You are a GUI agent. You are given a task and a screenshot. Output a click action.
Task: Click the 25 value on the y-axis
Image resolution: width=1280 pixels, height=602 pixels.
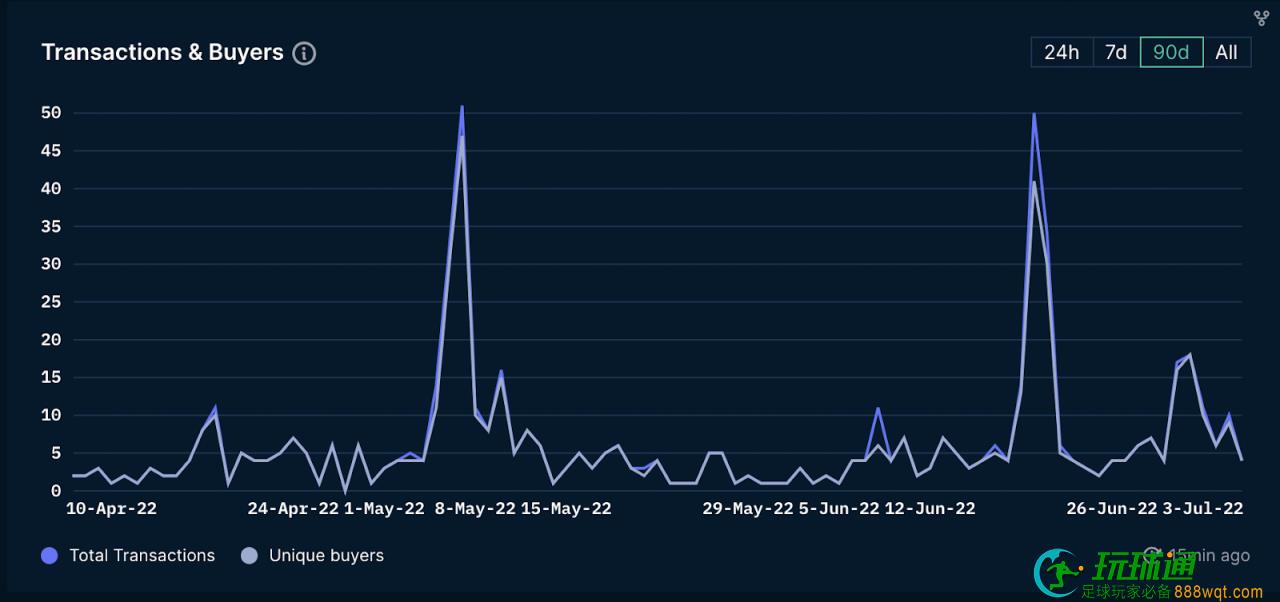point(51,302)
